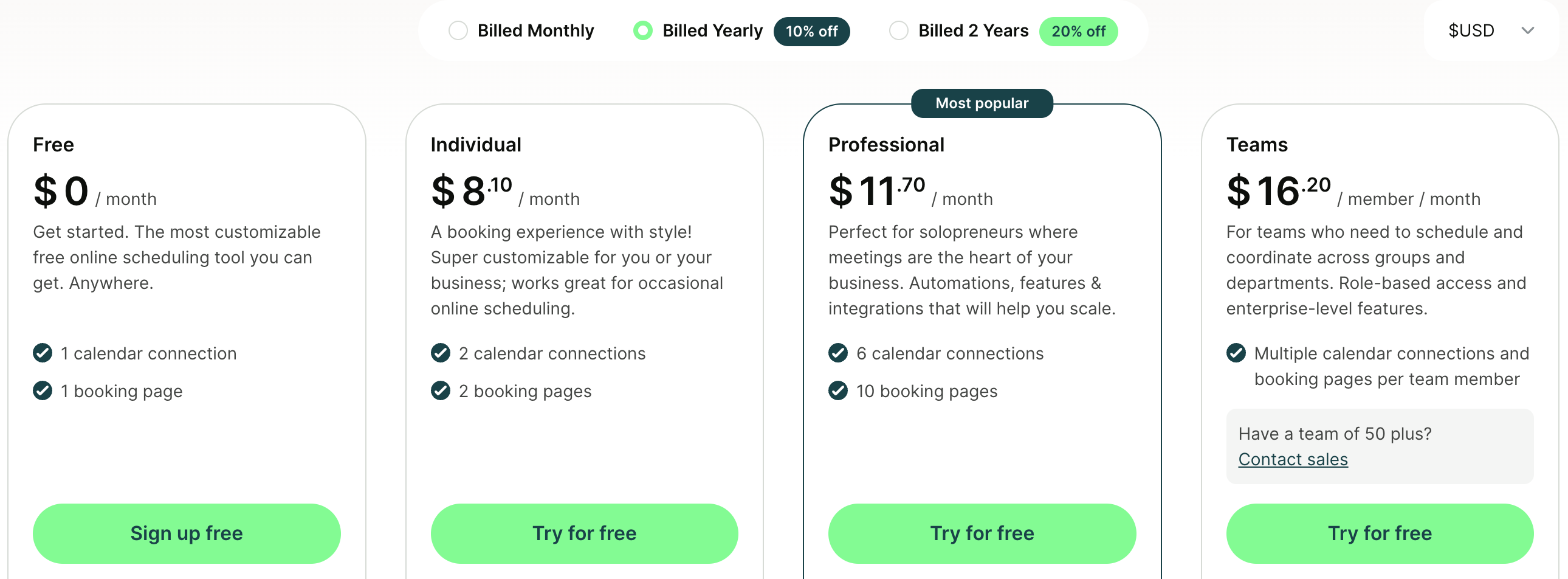
Task: Click Try for free on the Teams plan
Action: coord(1380,533)
